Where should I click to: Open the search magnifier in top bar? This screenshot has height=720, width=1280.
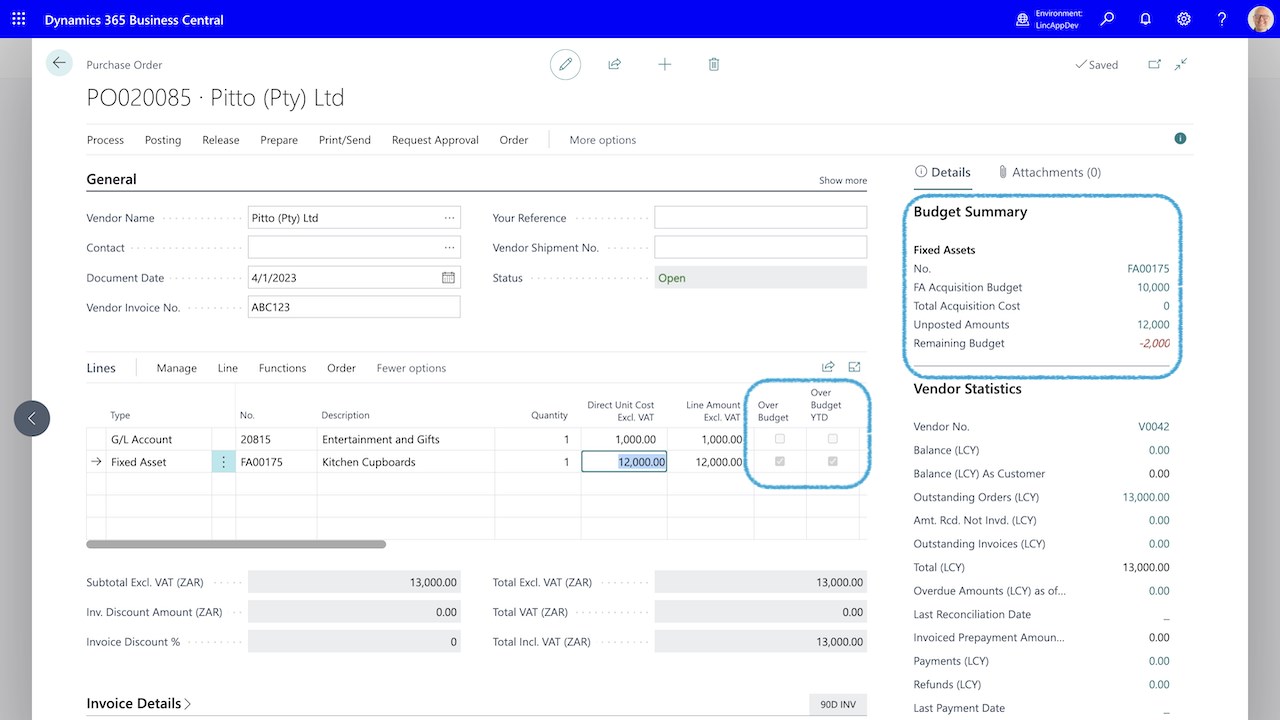click(1107, 19)
